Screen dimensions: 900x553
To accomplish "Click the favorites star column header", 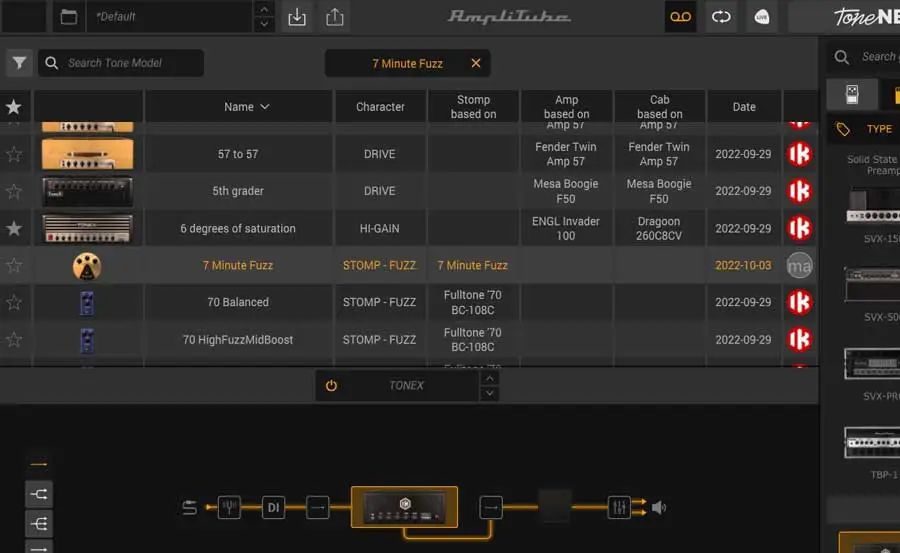I will (x=14, y=107).
